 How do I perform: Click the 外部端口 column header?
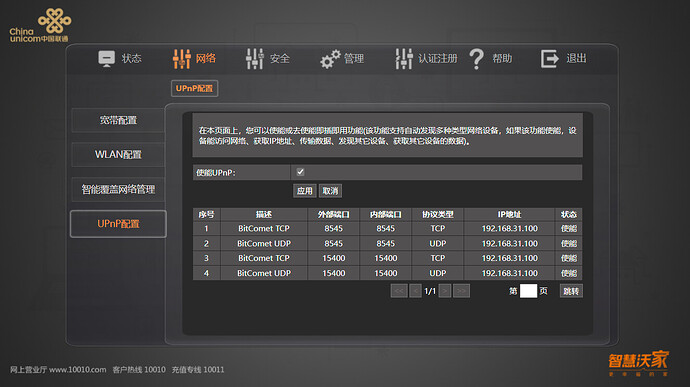click(x=334, y=214)
